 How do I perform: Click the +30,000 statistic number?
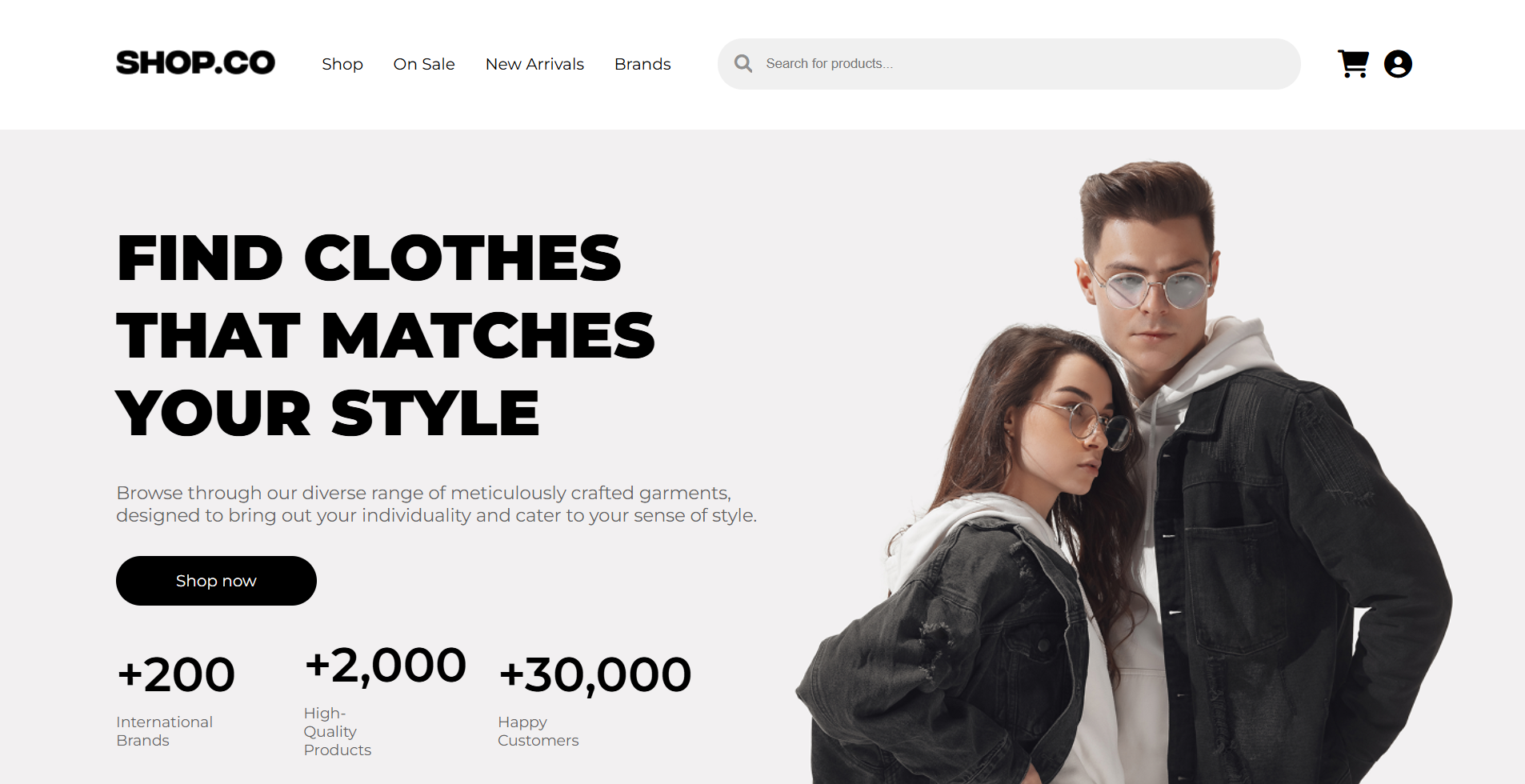pyautogui.click(x=594, y=674)
